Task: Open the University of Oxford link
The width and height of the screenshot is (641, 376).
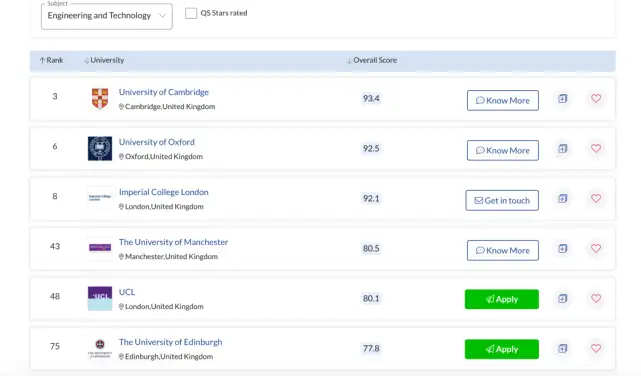Action: coord(157,142)
